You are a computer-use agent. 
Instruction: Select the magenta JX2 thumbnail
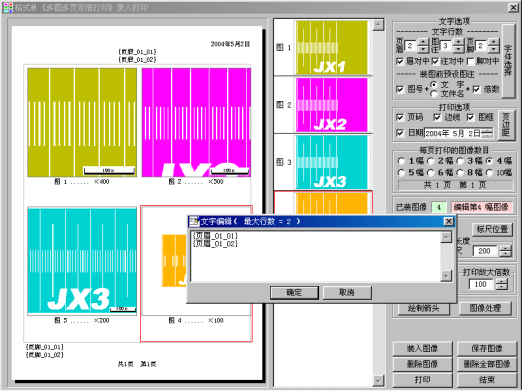(332, 105)
